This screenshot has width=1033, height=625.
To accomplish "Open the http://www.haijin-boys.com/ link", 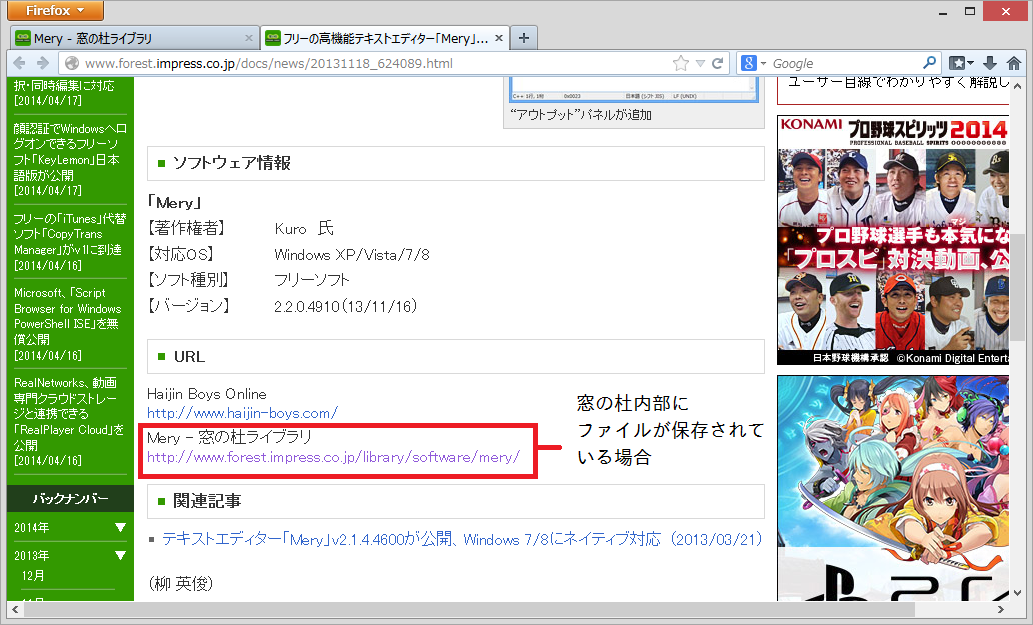I will tap(242, 413).
